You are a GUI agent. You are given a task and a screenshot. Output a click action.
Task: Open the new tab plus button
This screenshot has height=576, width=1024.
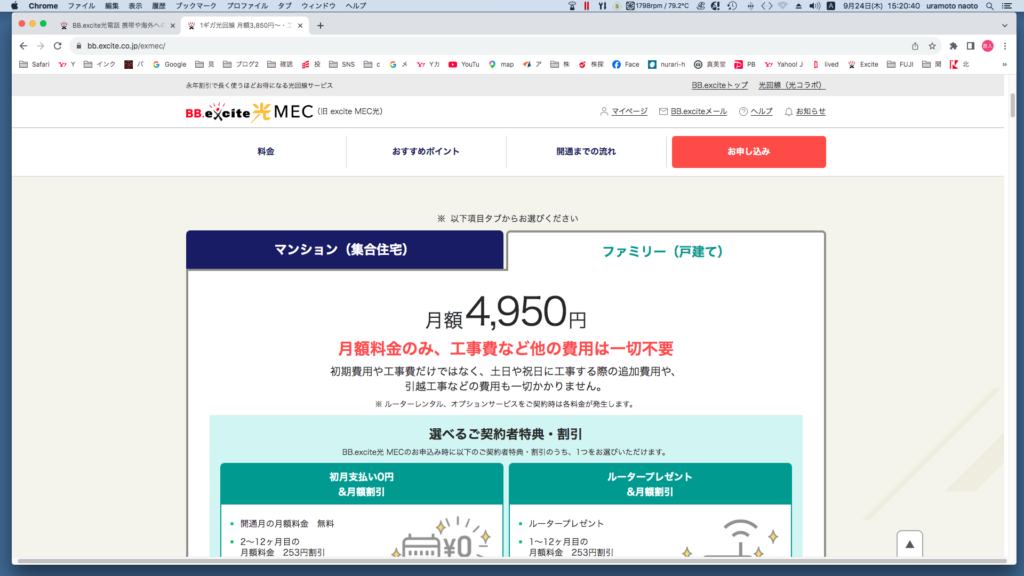[x=320, y=25]
